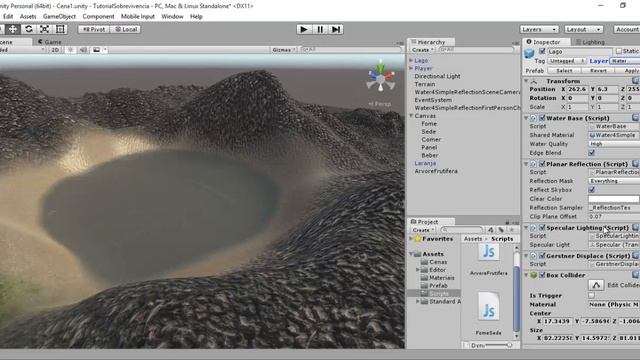Image resolution: width=640 pixels, height=360 pixels.
Task: Select the Scale tool in toolbar
Action: tap(44, 29)
